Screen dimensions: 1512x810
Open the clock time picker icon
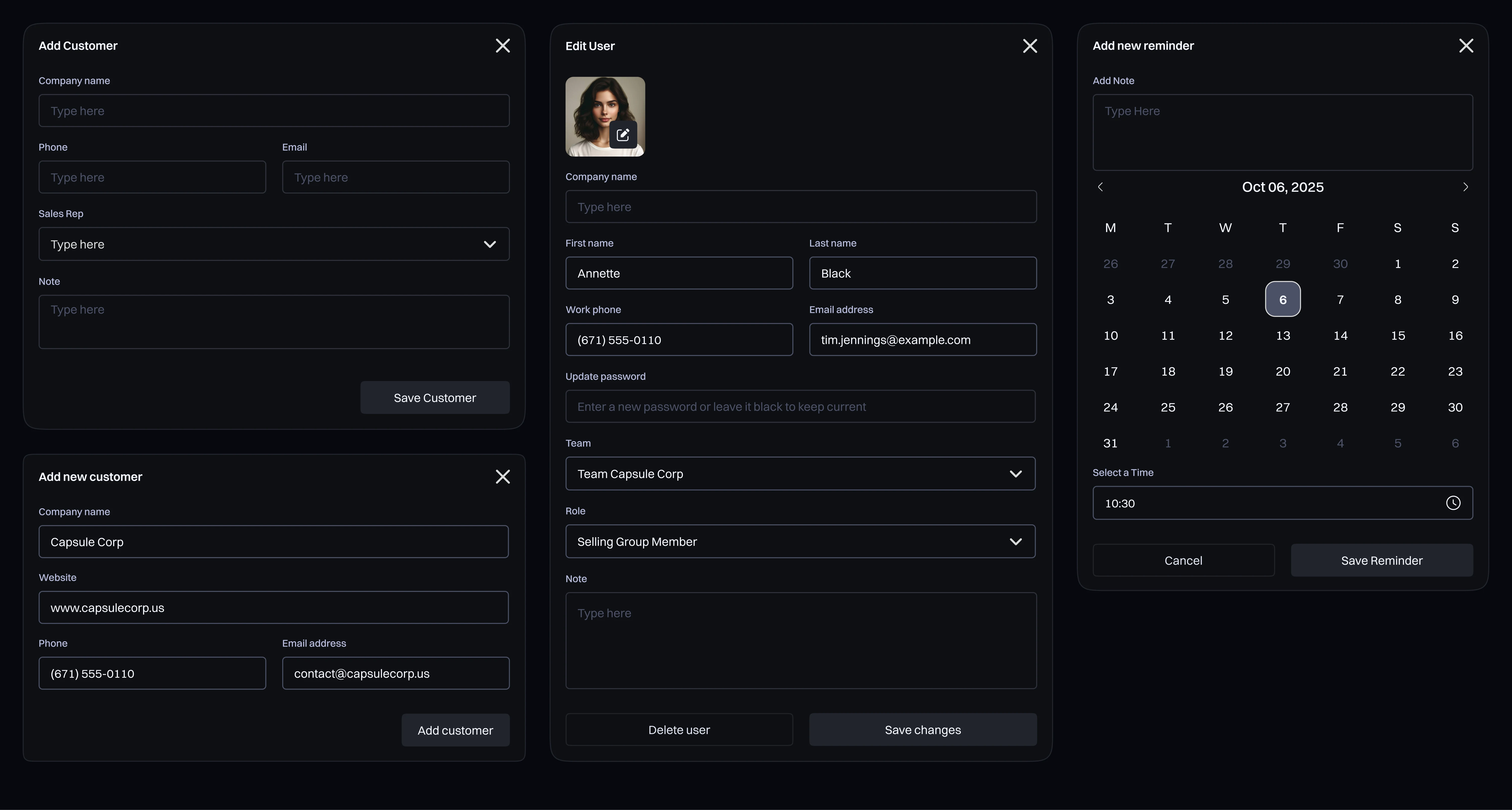point(1453,503)
